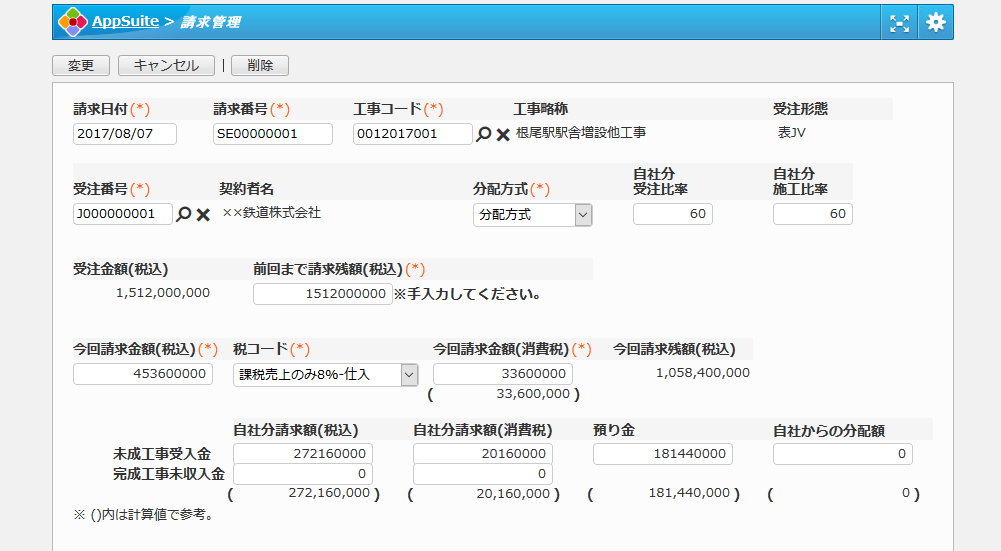Viewport: 1001px width, 551px height.
Task: Clear 受注番号 with the X icon
Action: click(x=203, y=214)
